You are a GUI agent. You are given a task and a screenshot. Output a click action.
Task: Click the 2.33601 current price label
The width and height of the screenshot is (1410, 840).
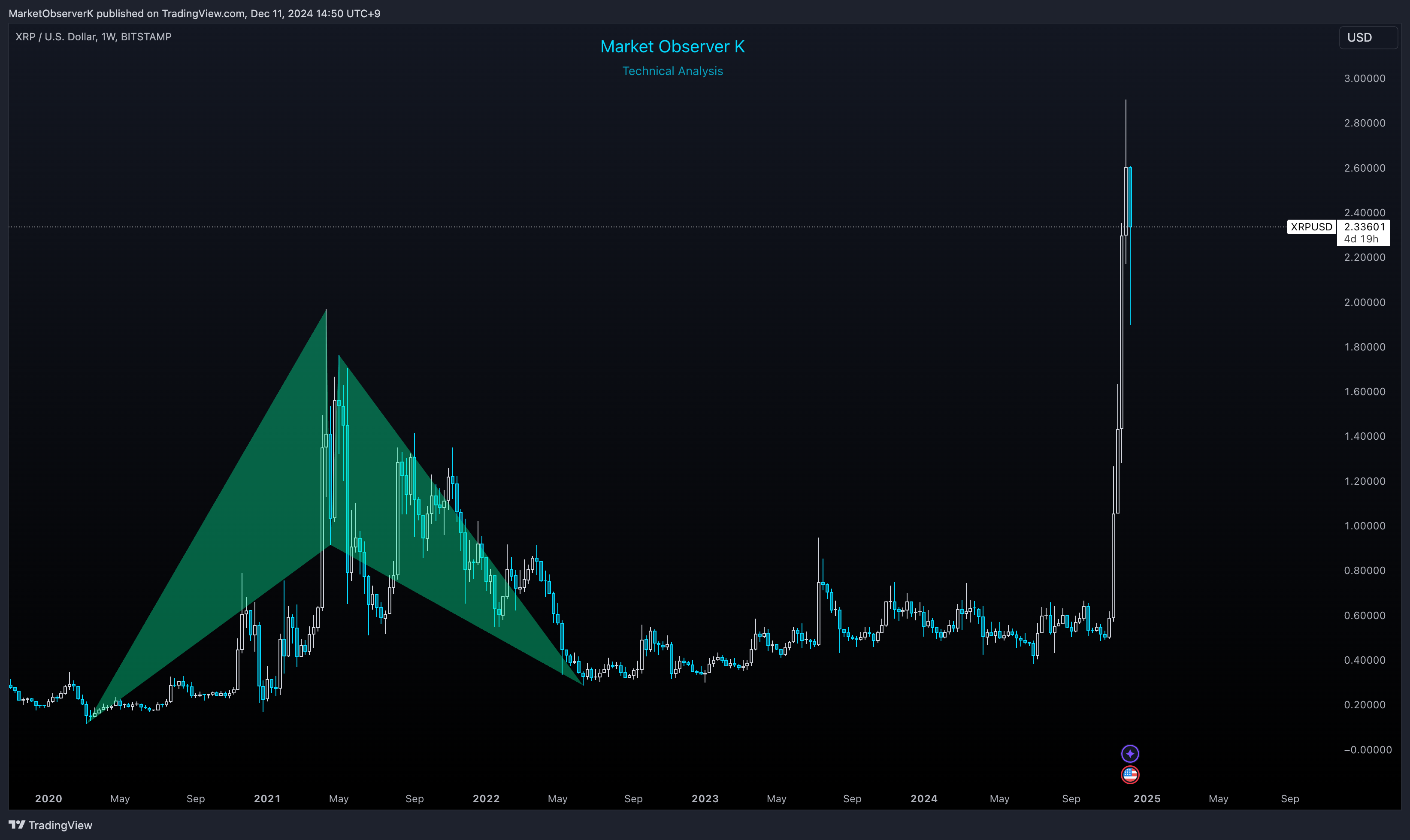[1364, 227]
